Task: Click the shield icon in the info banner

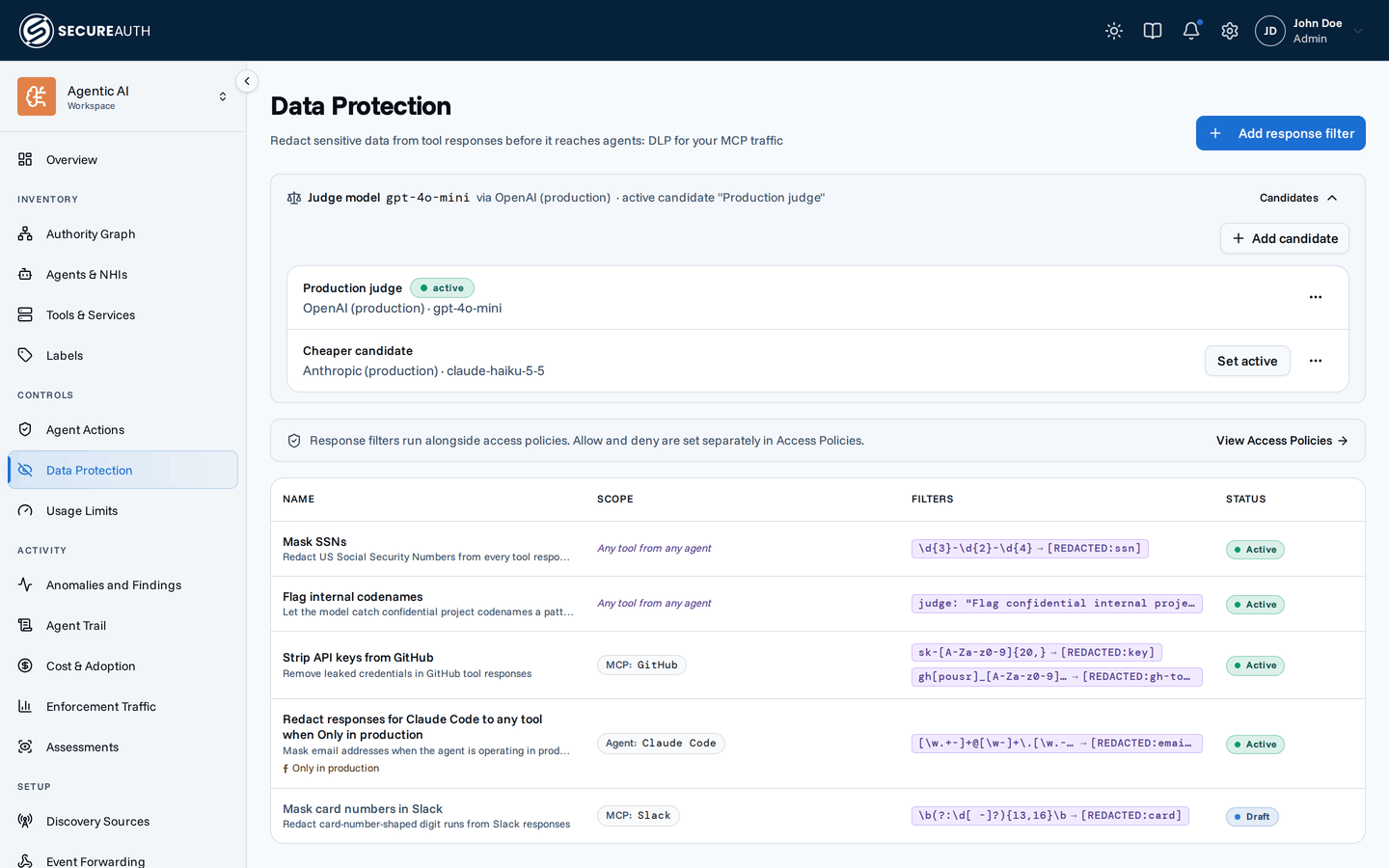Action: click(294, 441)
